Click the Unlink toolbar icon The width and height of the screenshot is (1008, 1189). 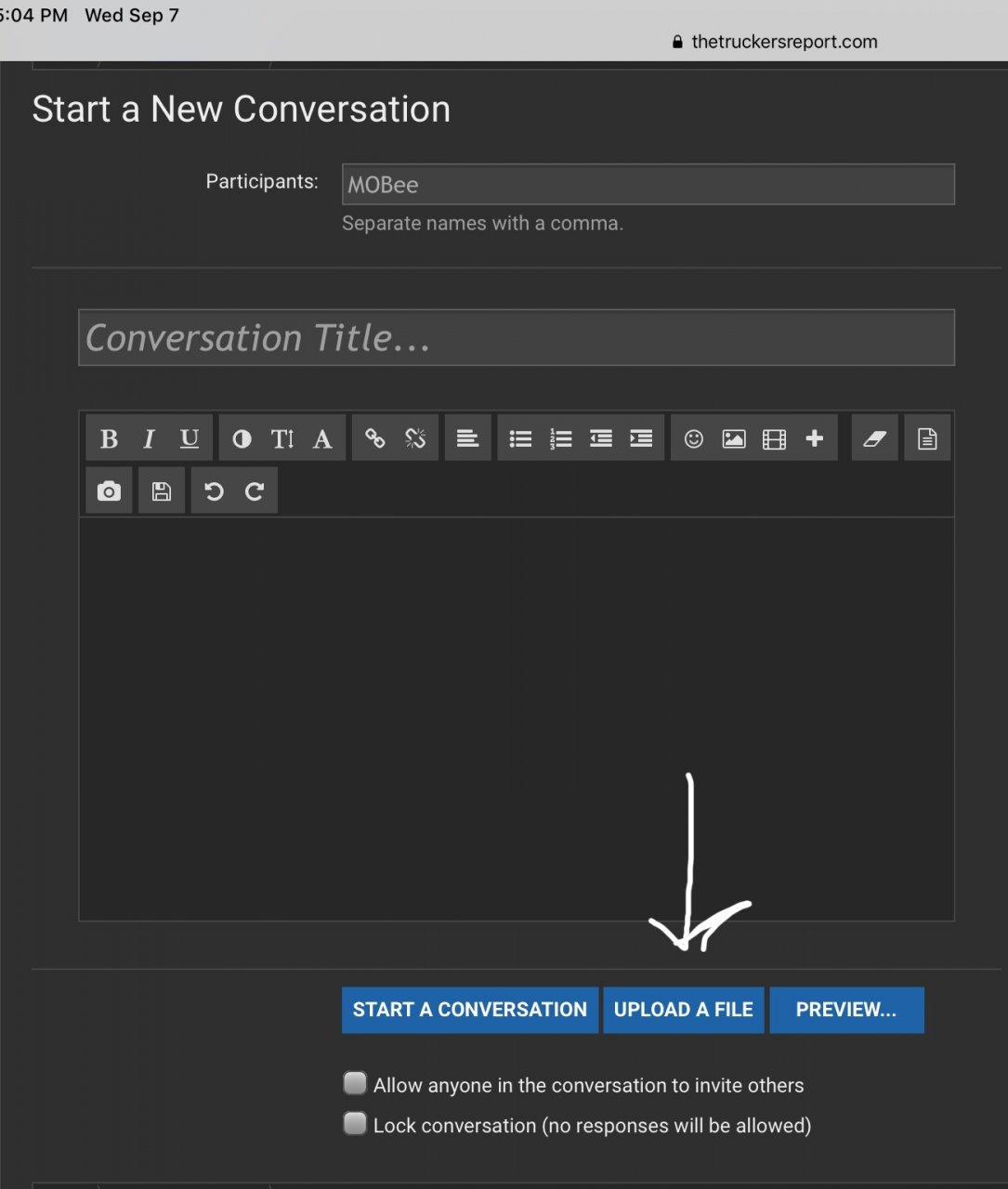(415, 438)
